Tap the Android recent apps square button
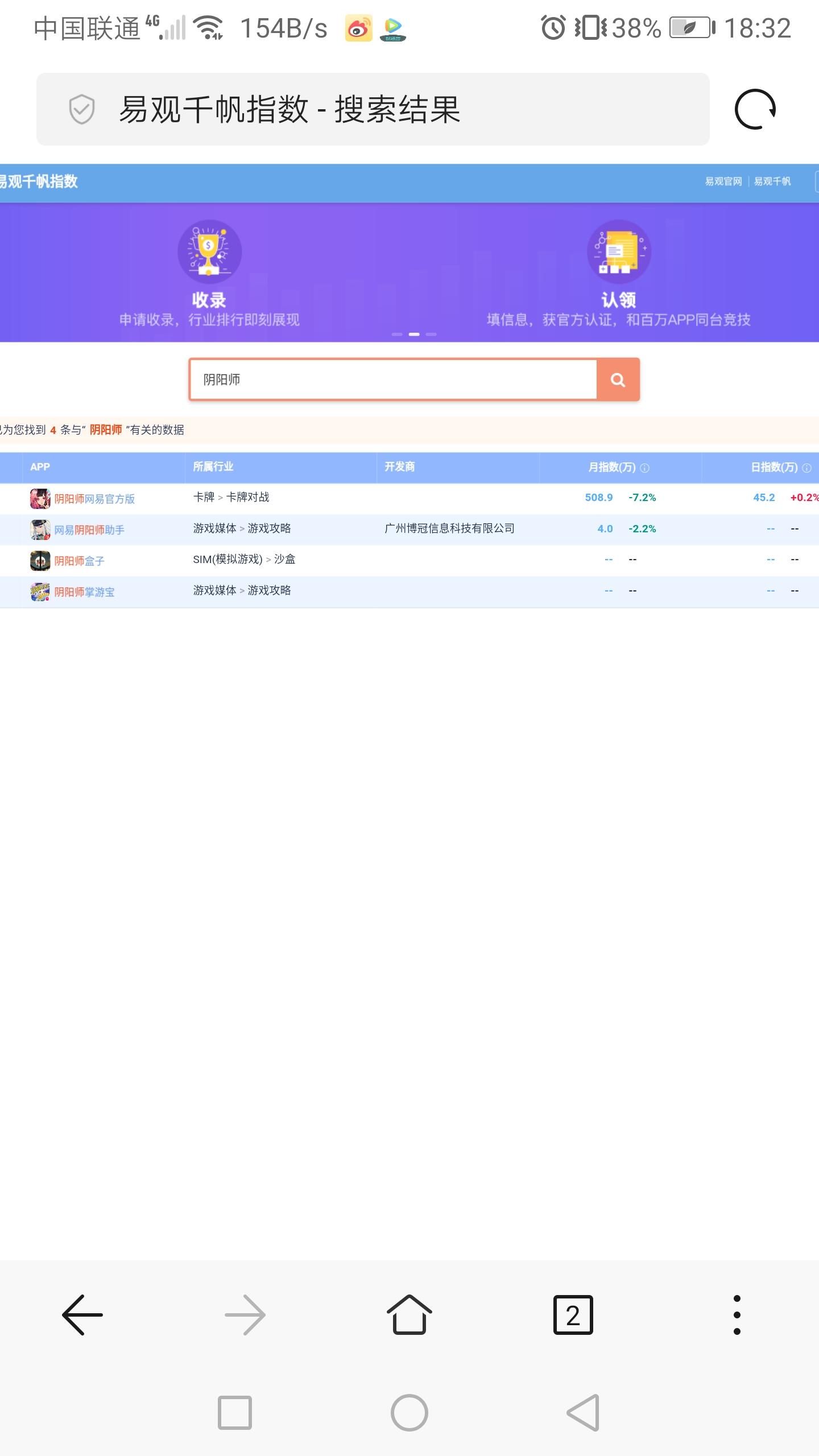Viewport: 819px width, 1456px height. (x=235, y=1413)
